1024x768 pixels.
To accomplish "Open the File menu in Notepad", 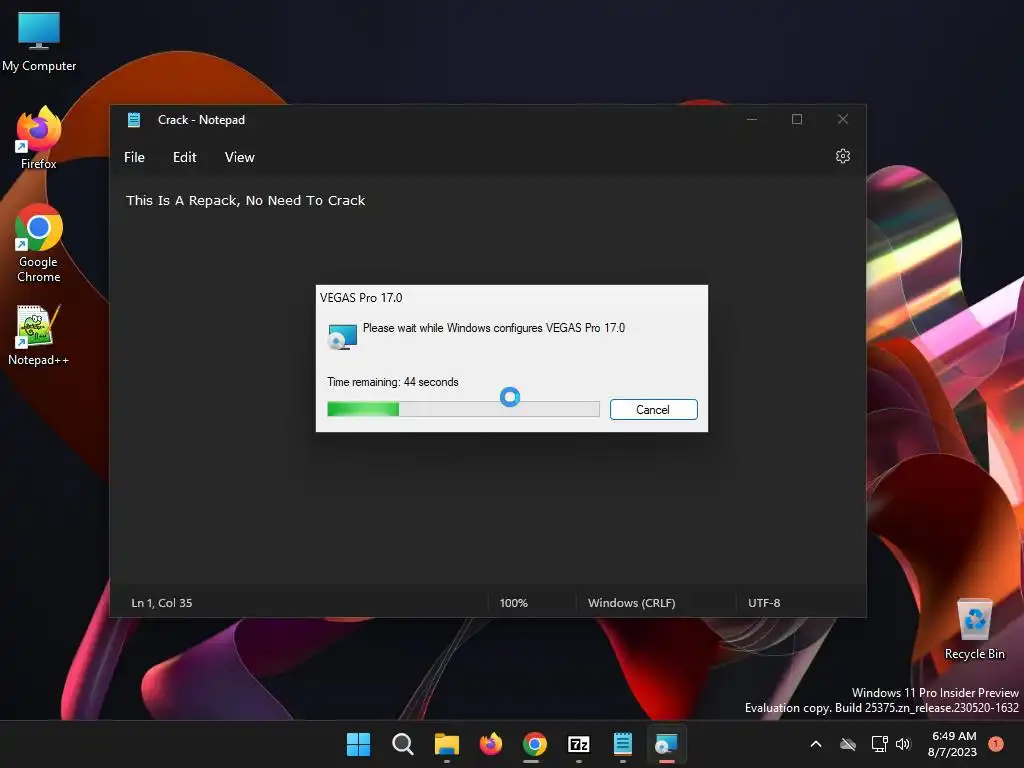I will [x=135, y=157].
